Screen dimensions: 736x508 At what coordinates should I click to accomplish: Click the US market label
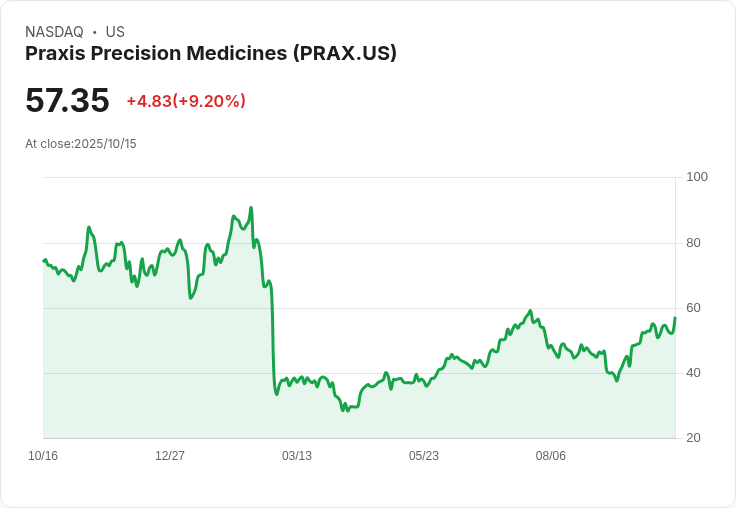click(x=115, y=32)
